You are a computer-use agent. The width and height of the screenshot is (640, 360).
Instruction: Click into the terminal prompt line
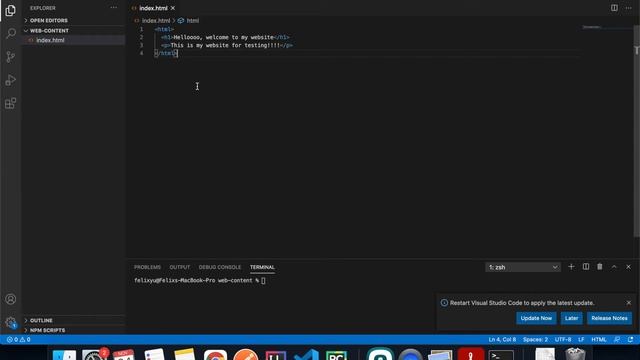(x=200, y=280)
